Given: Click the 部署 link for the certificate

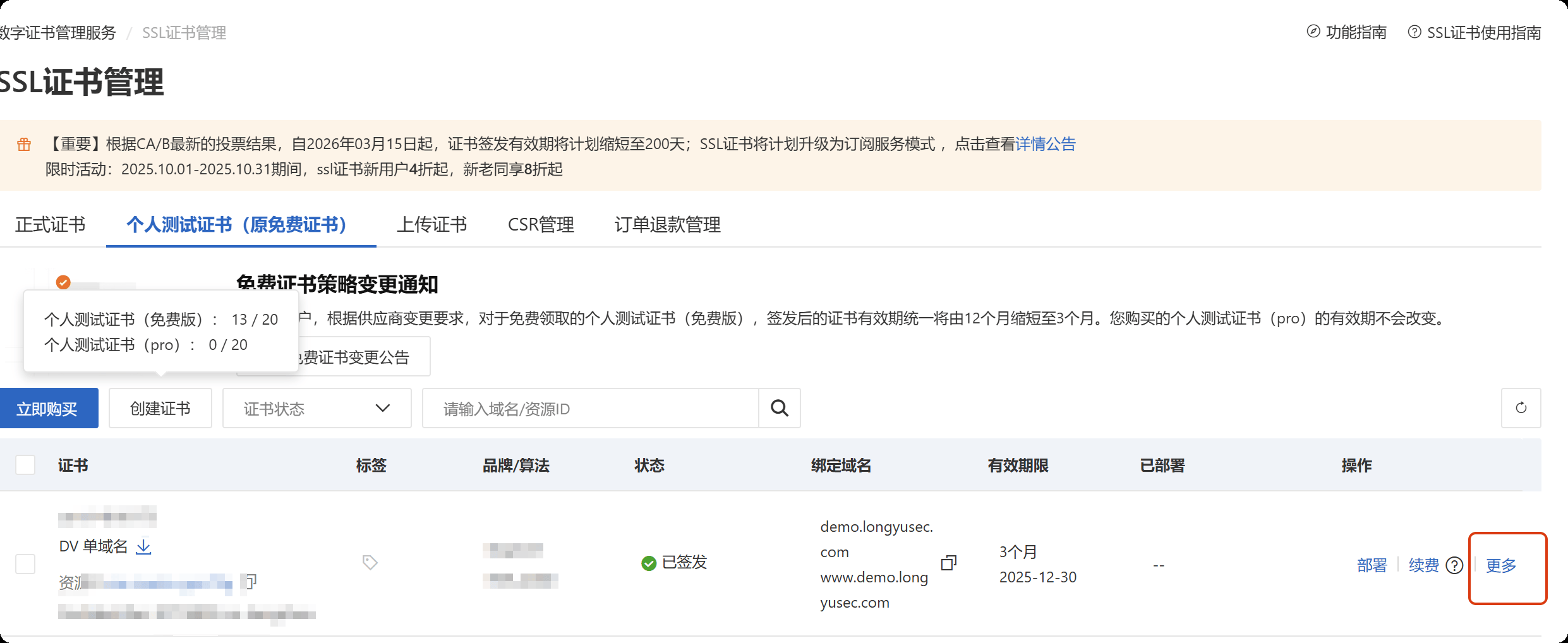Looking at the screenshot, I should click(x=1372, y=566).
